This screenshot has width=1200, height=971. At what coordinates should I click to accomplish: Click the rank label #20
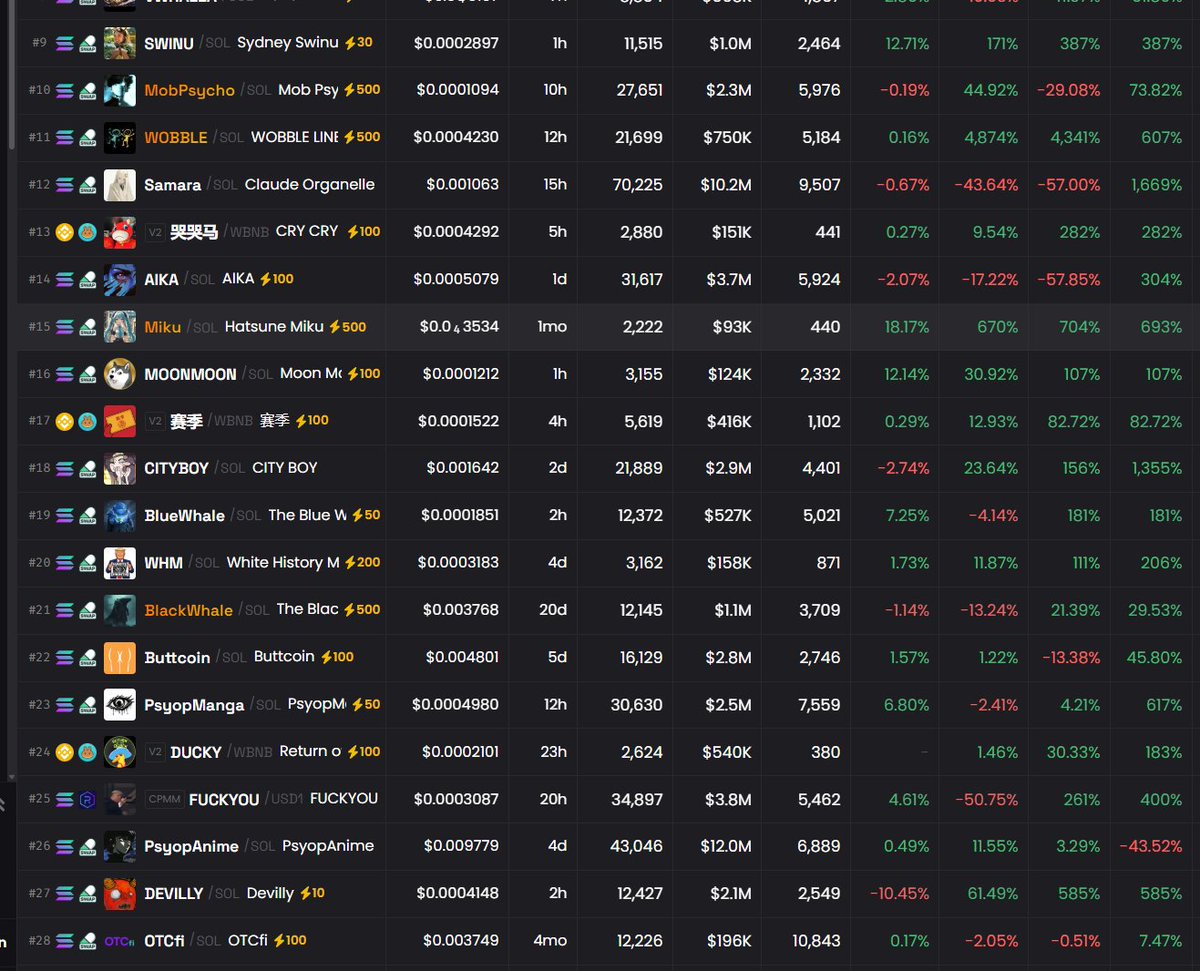[x=39, y=563]
